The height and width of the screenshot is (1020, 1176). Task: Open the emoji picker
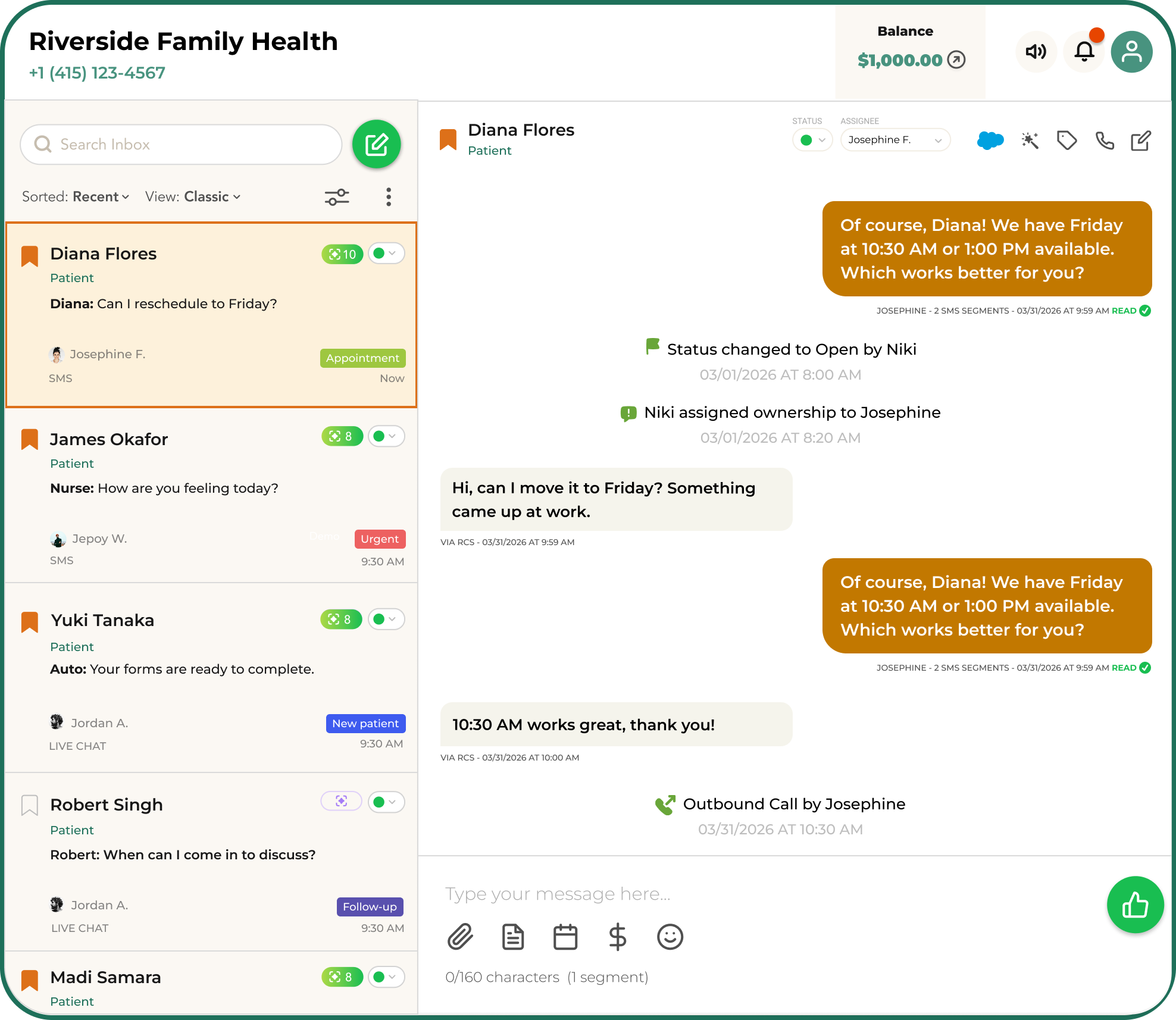pyautogui.click(x=670, y=937)
